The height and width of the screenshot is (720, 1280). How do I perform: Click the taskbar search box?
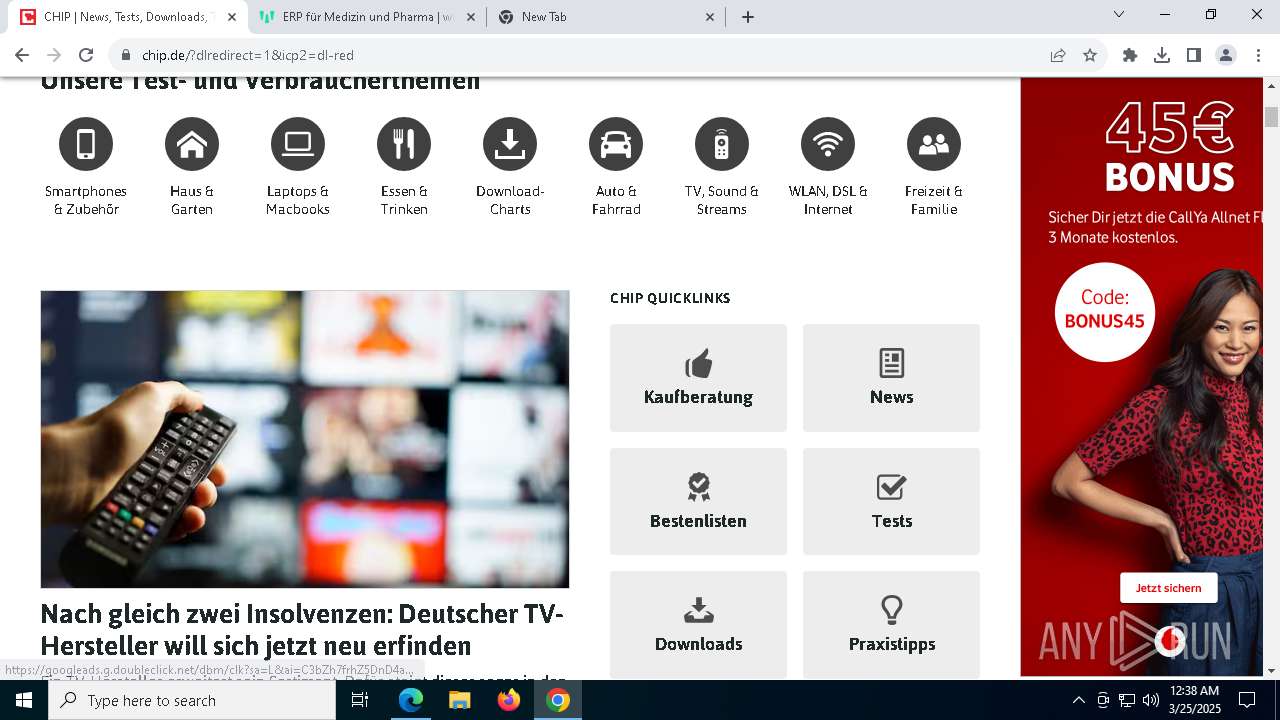pyautogui.click(x=192, y=700)
